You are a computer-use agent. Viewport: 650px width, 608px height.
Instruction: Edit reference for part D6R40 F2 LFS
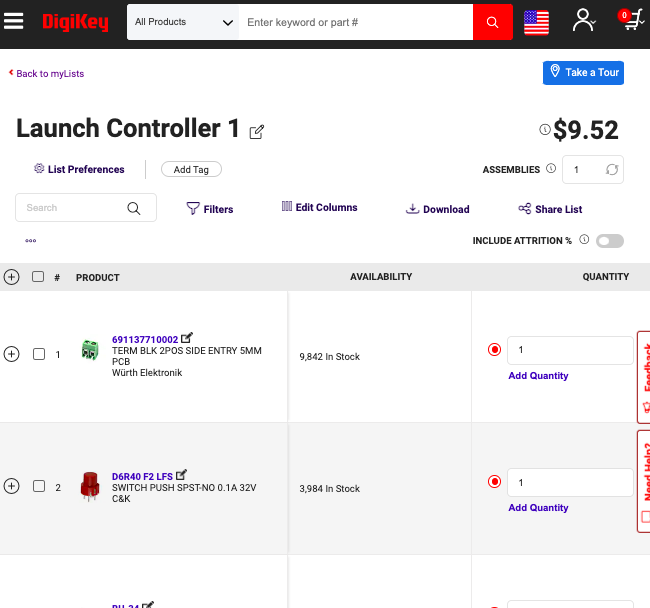[x=182, y=475]
